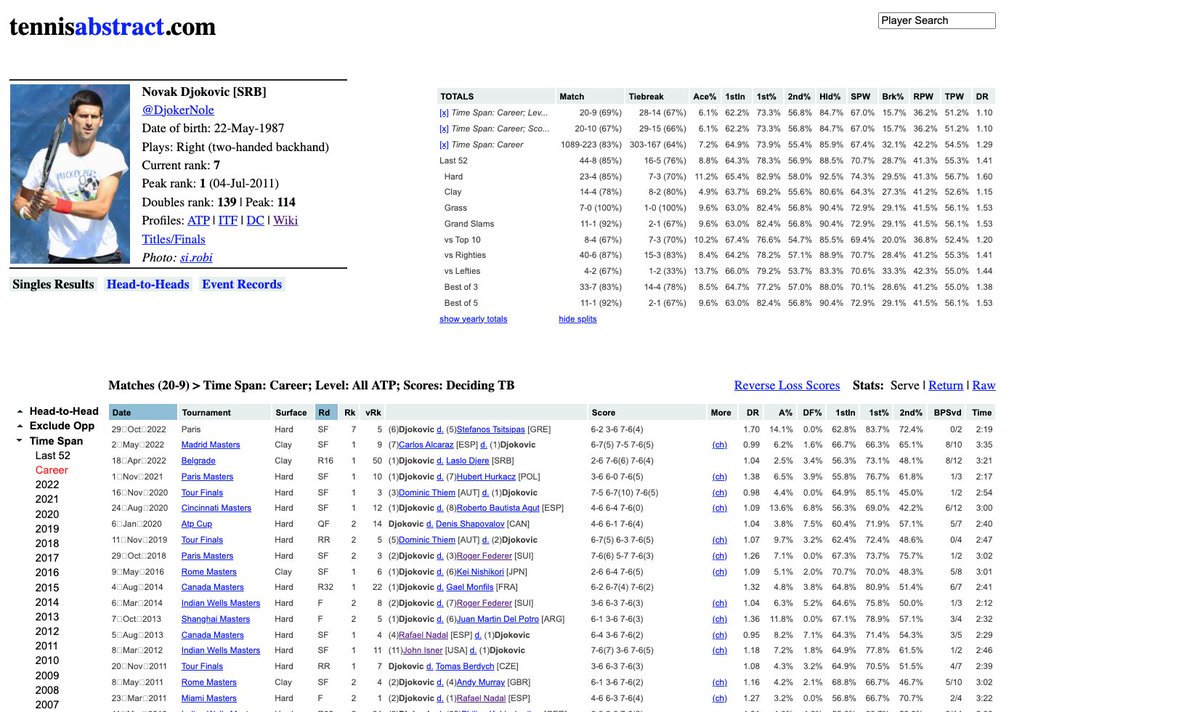
Task: Click the hide splits link
Action: click(578, 319)
